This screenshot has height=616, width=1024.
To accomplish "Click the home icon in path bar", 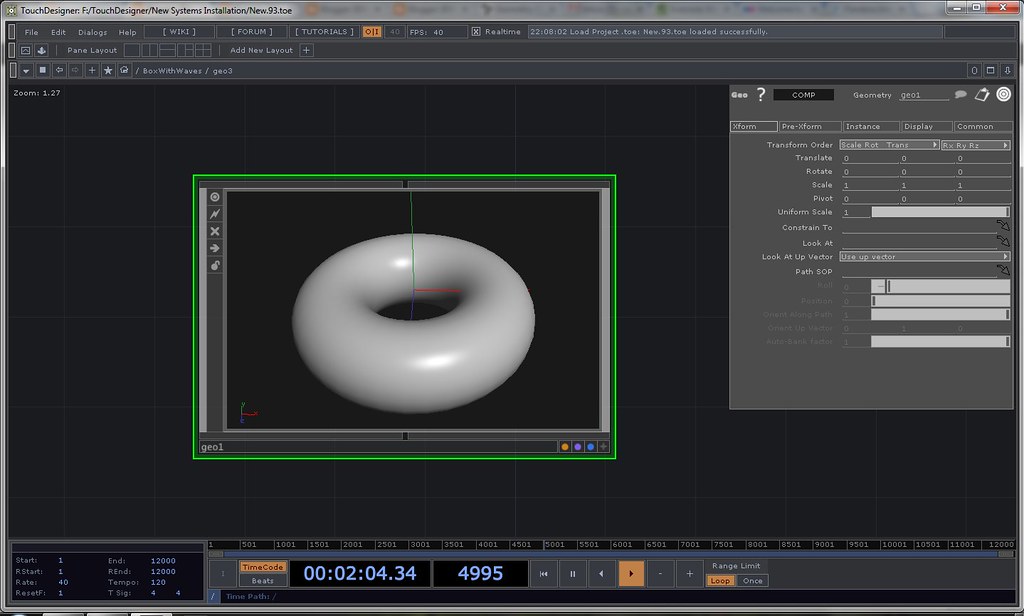I will point(124,71).
